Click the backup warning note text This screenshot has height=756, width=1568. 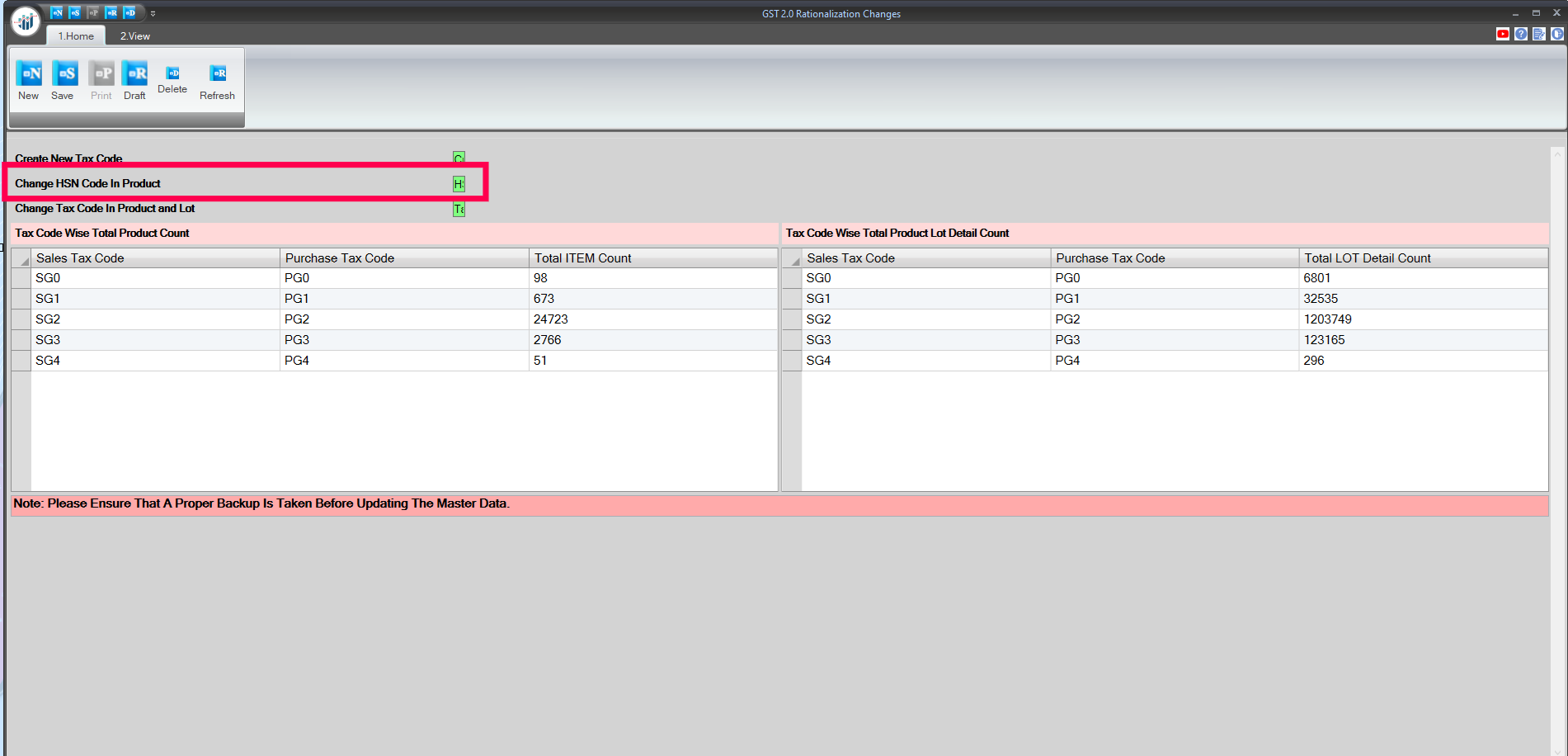[261, 503]
